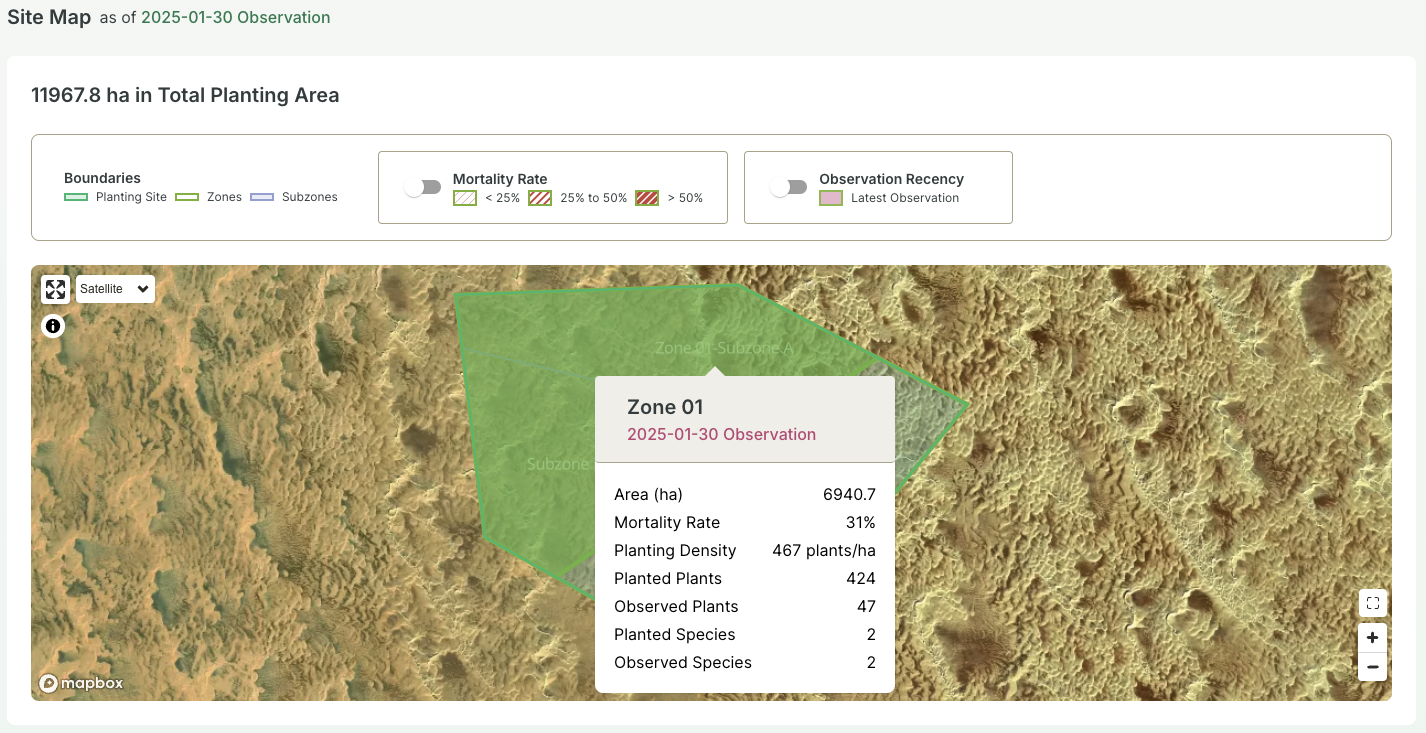Click the Zones boundary legend swatch
Screen dimensions: 1426x733
click(188, 197)
